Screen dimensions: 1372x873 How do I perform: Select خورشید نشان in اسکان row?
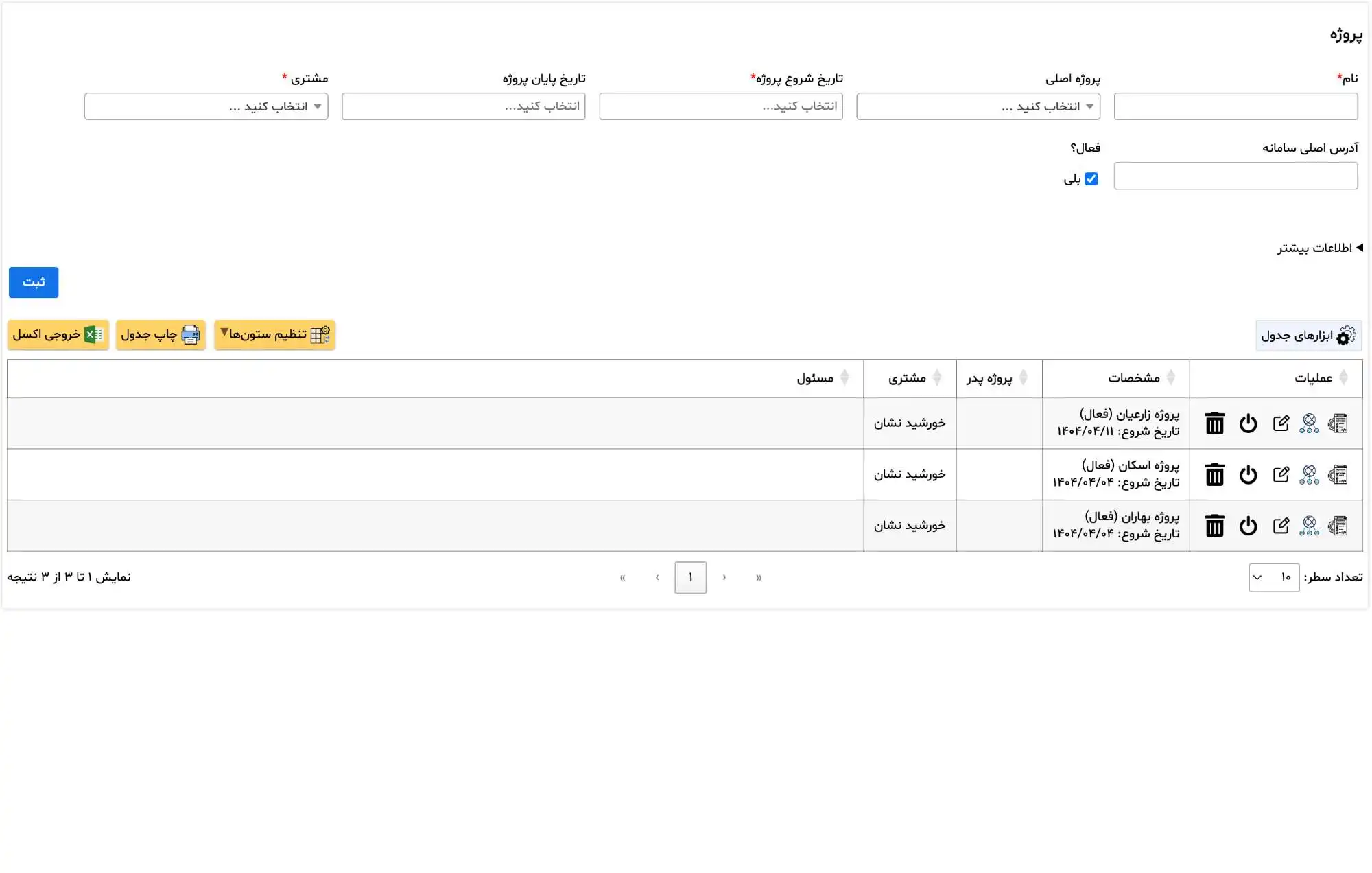[x=910, y=474]
